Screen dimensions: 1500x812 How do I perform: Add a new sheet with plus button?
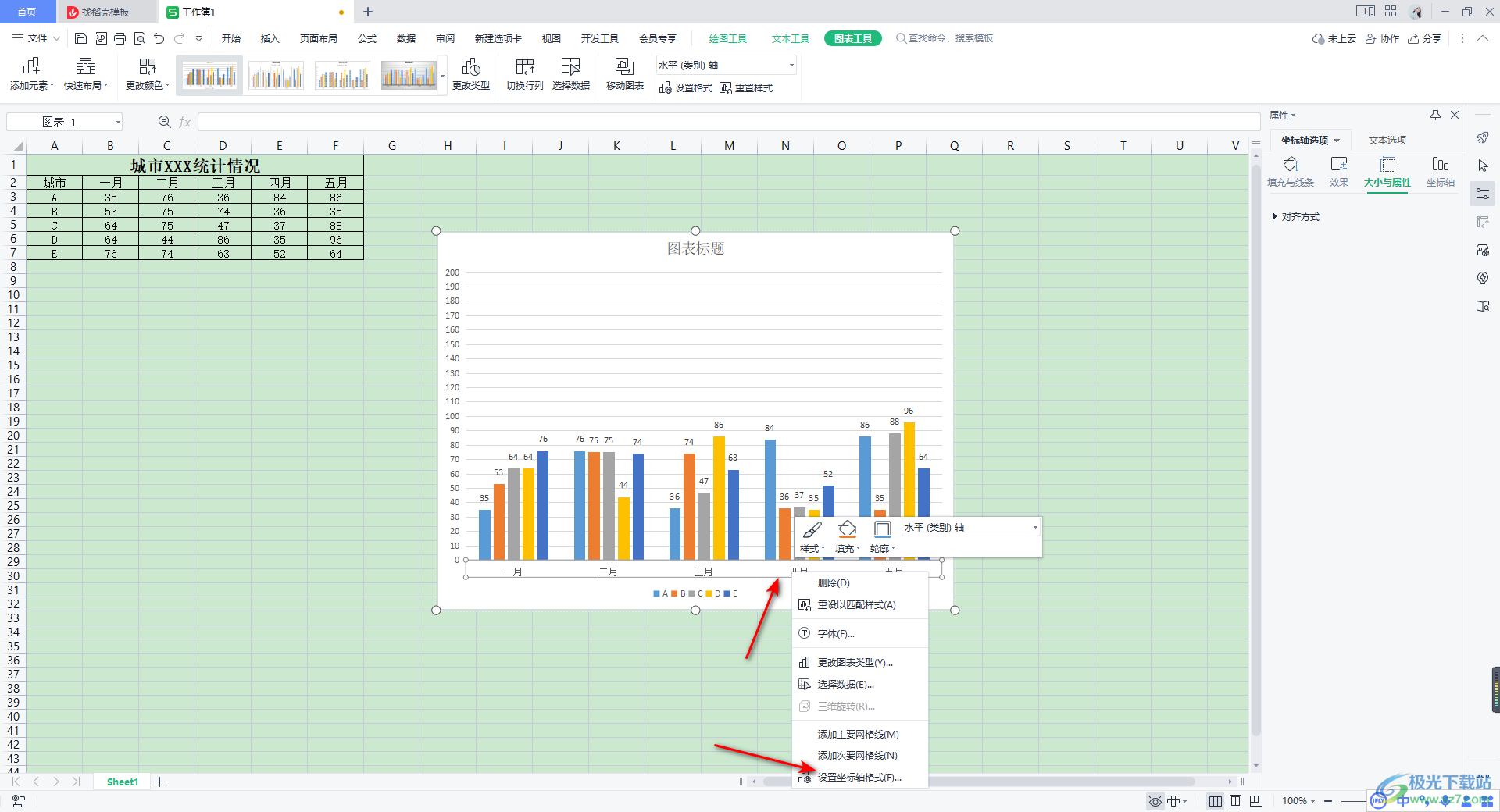pyautogui.click(x=160, y=782)
